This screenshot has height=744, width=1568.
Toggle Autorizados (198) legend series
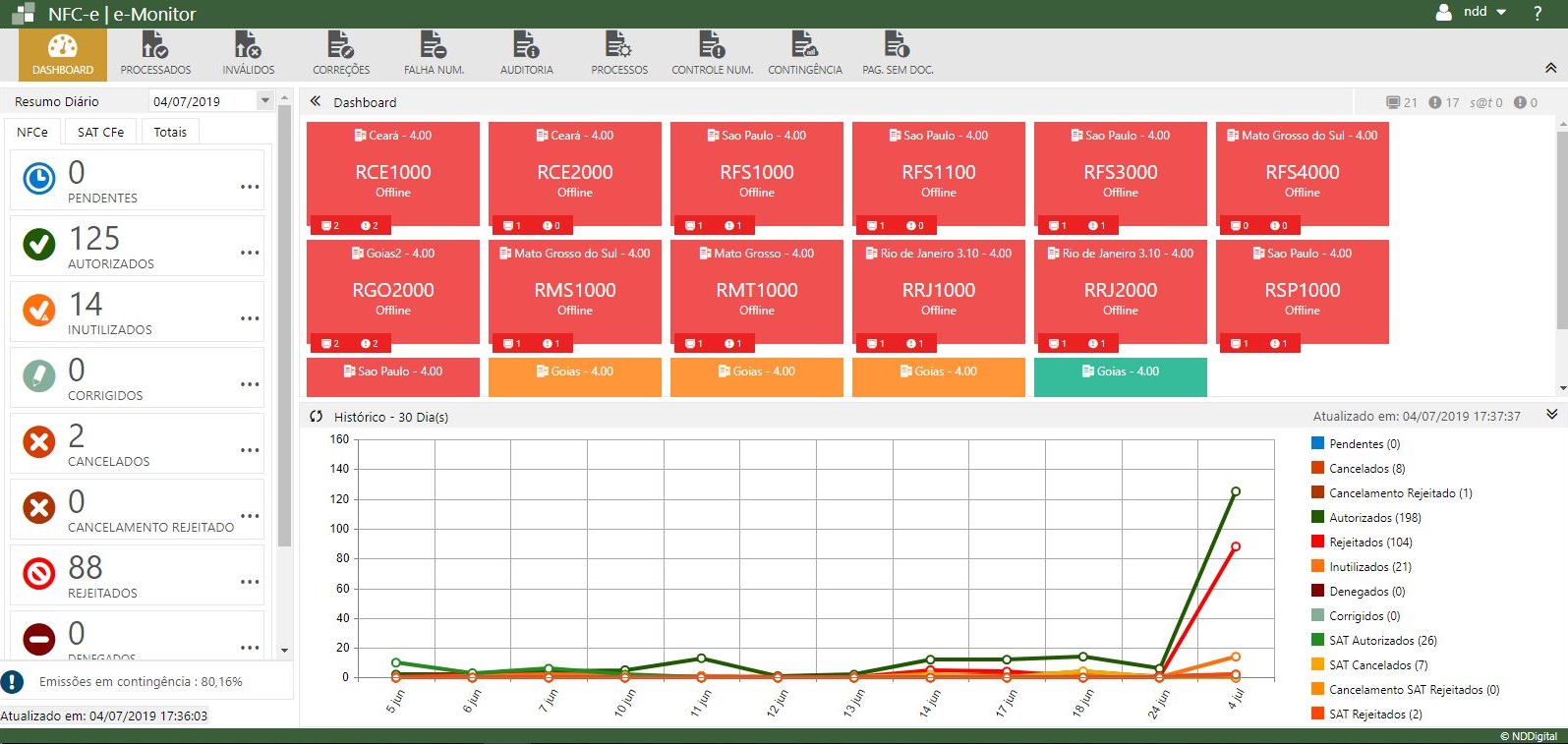pyautogui.click(x=1374, y=518)
